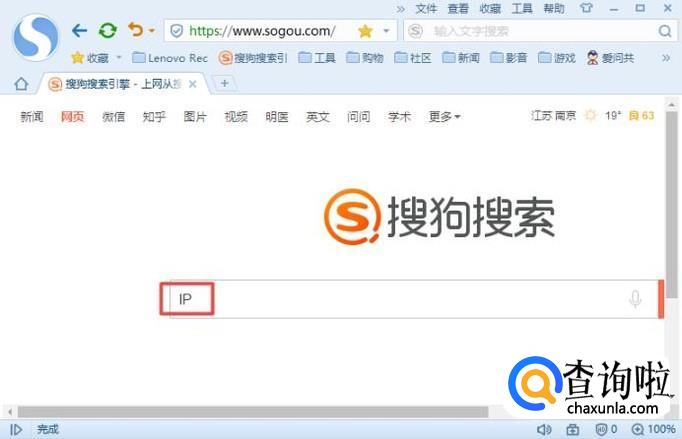Screen dimensions: 682x439
Task: Switch to 知乎 search
Action: tap(154, 116)
